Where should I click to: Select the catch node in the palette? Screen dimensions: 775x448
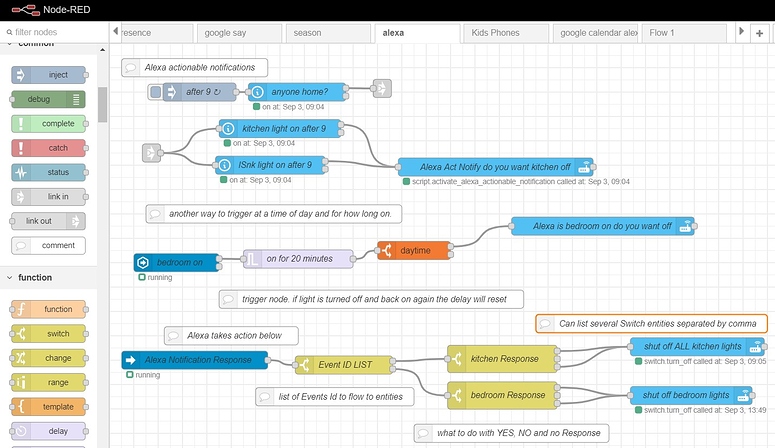[49, 148]
